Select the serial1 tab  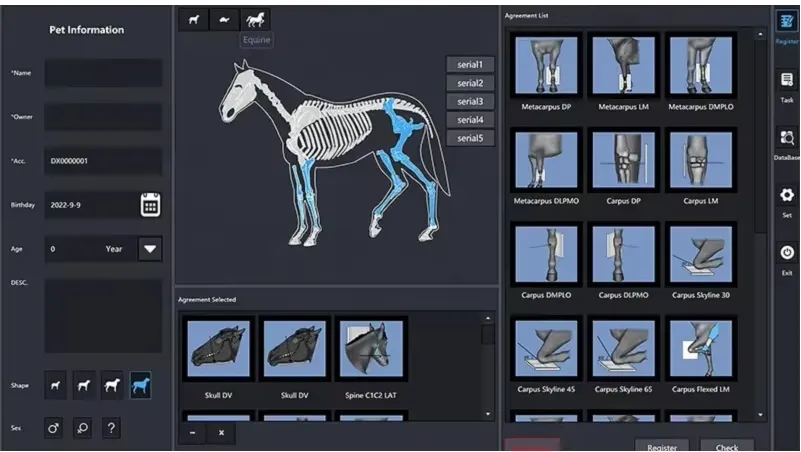click(x=470, y=65)
